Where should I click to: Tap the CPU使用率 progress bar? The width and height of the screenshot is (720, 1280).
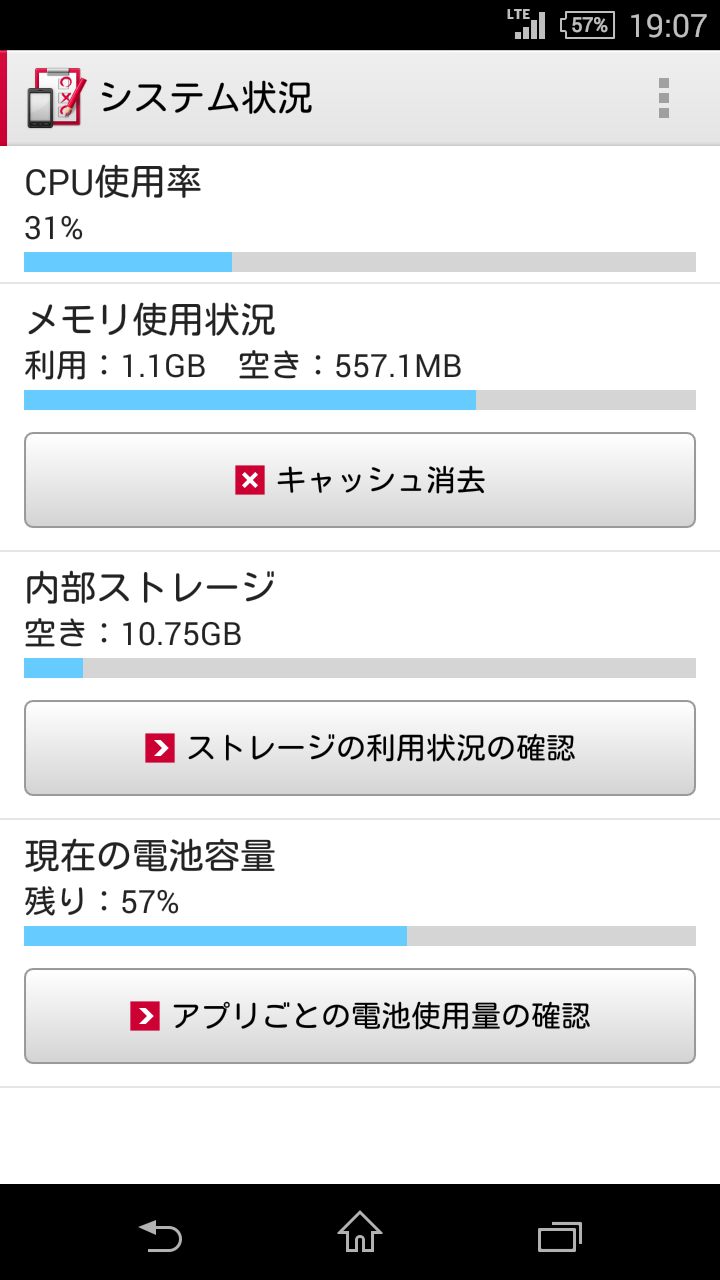coord(360,262)
